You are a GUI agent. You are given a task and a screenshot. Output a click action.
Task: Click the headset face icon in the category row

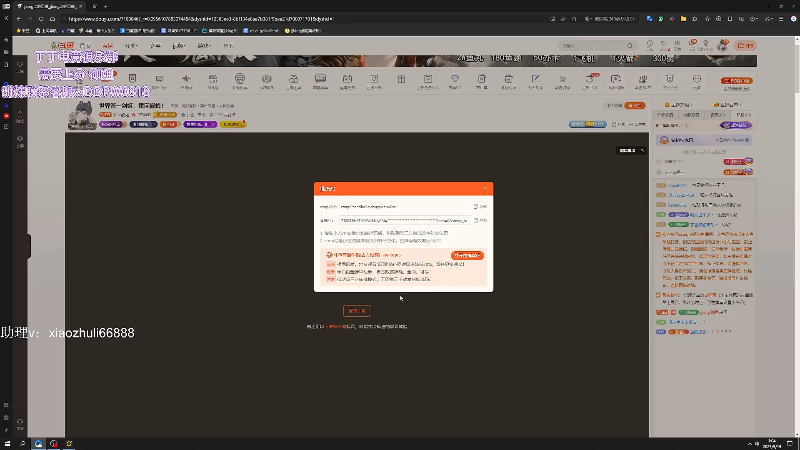[240, 80]
